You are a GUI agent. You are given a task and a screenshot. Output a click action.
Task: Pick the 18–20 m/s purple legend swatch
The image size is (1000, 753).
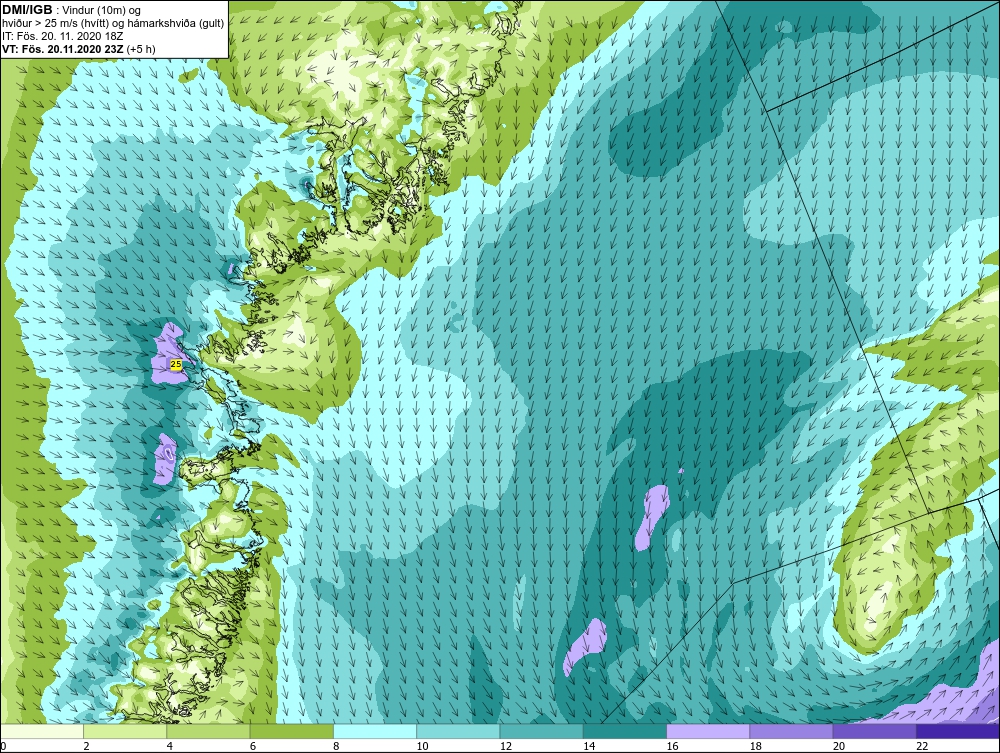click(x=791, y=731)
